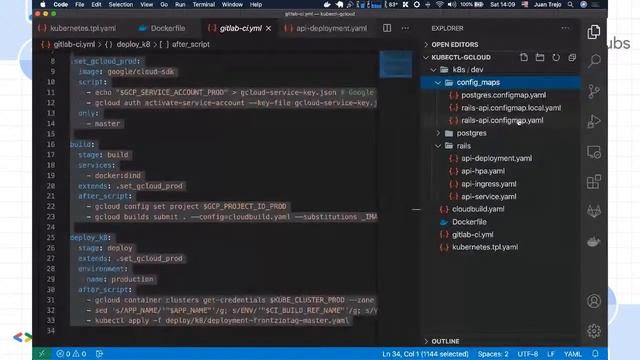
Task: Open the Source Control view
Action: (594, 91)
